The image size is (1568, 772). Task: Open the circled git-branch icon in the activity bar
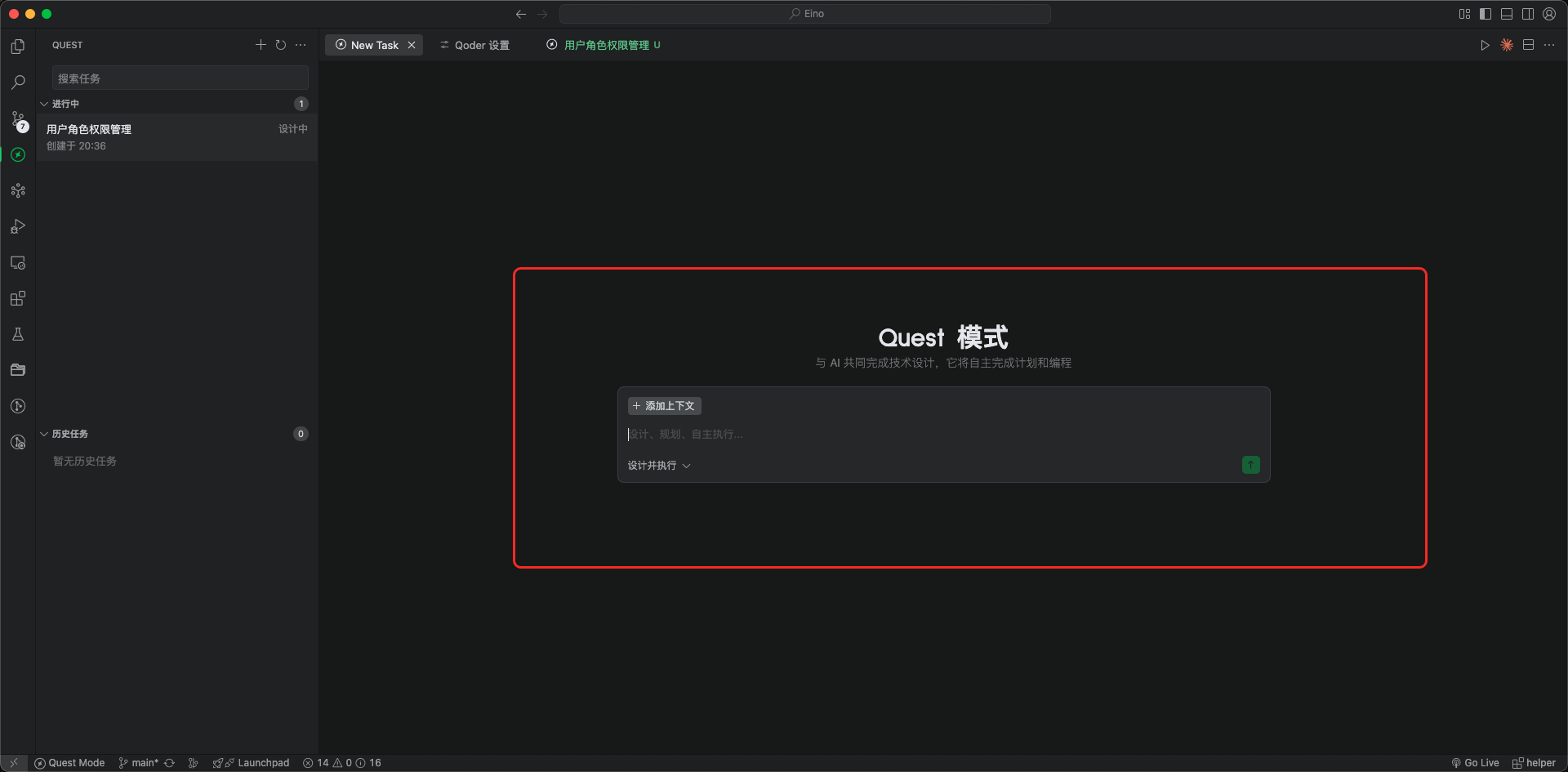click(18, 406)
